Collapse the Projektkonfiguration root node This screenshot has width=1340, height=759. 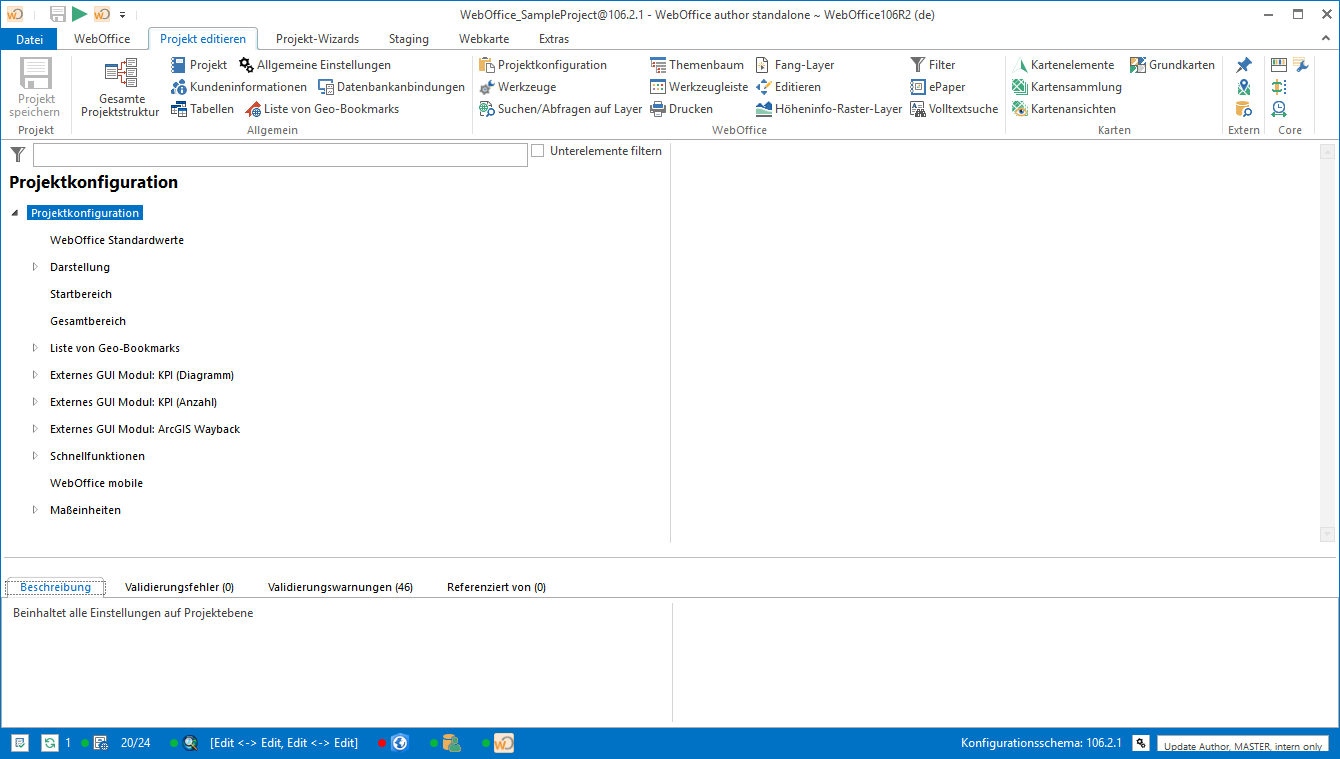coord(15,213)
